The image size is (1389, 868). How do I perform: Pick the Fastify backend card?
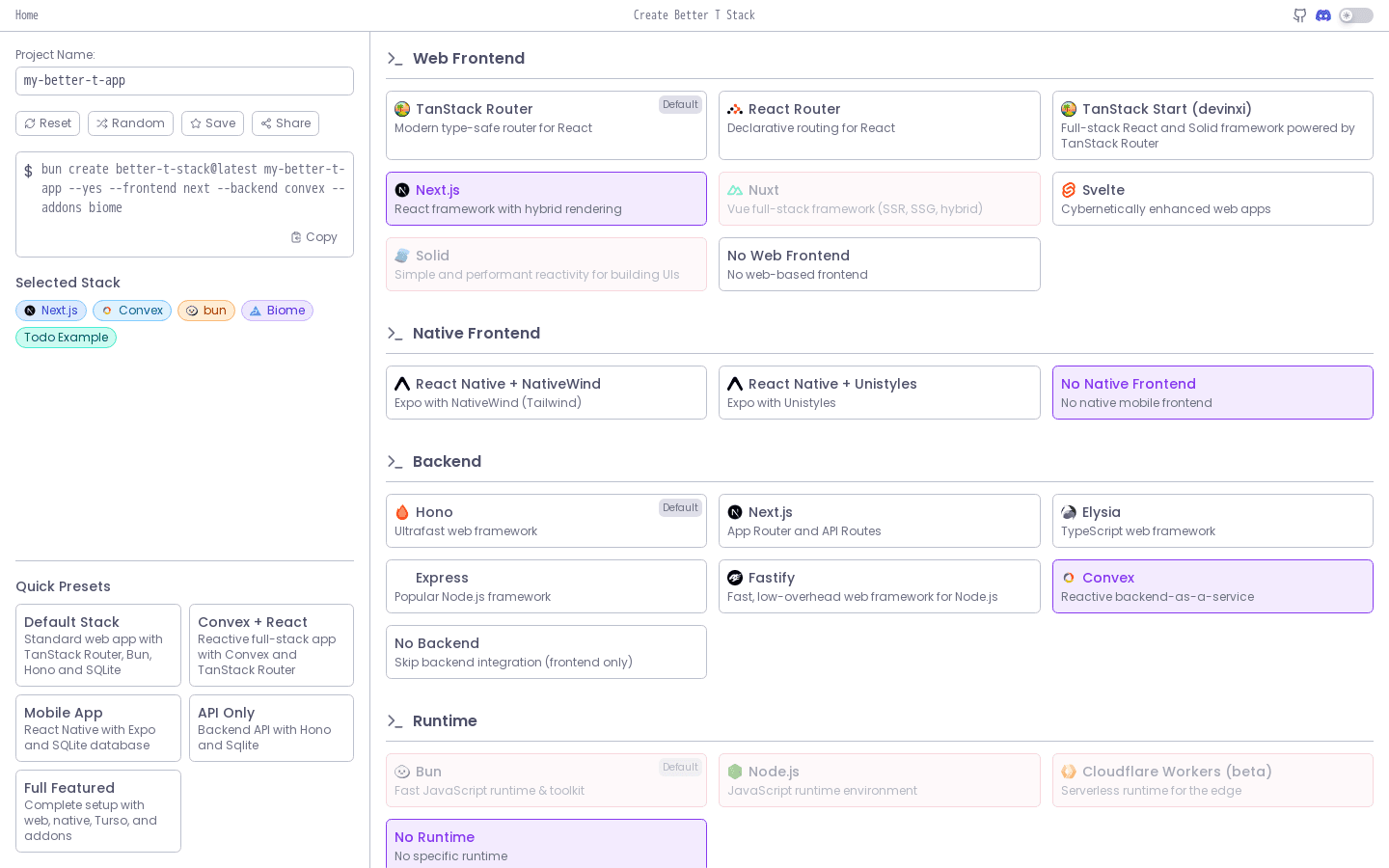pyautogui.click(x=879, y=586)
